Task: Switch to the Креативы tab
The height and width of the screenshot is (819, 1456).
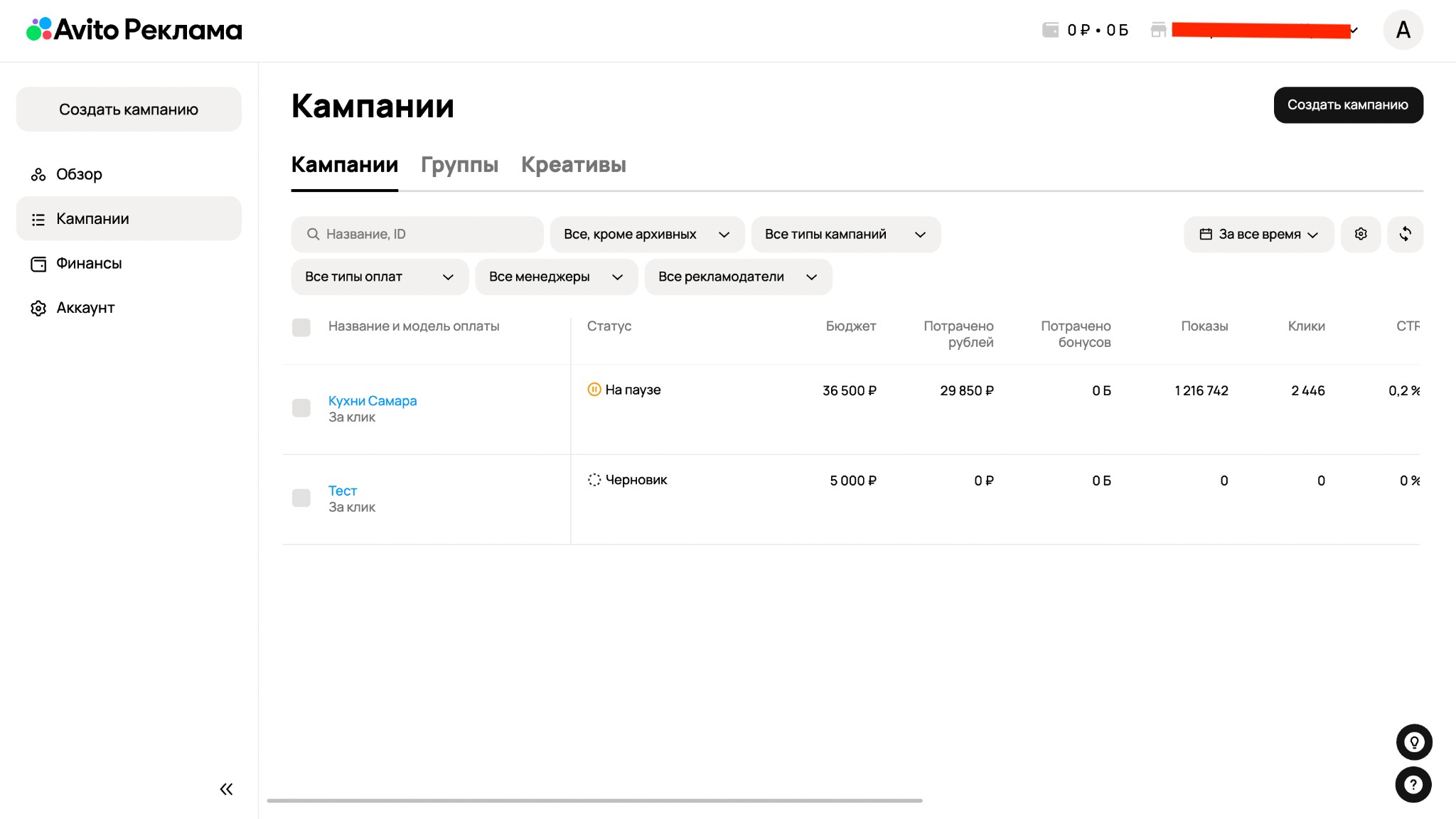Action: click(x=573, y=165)
